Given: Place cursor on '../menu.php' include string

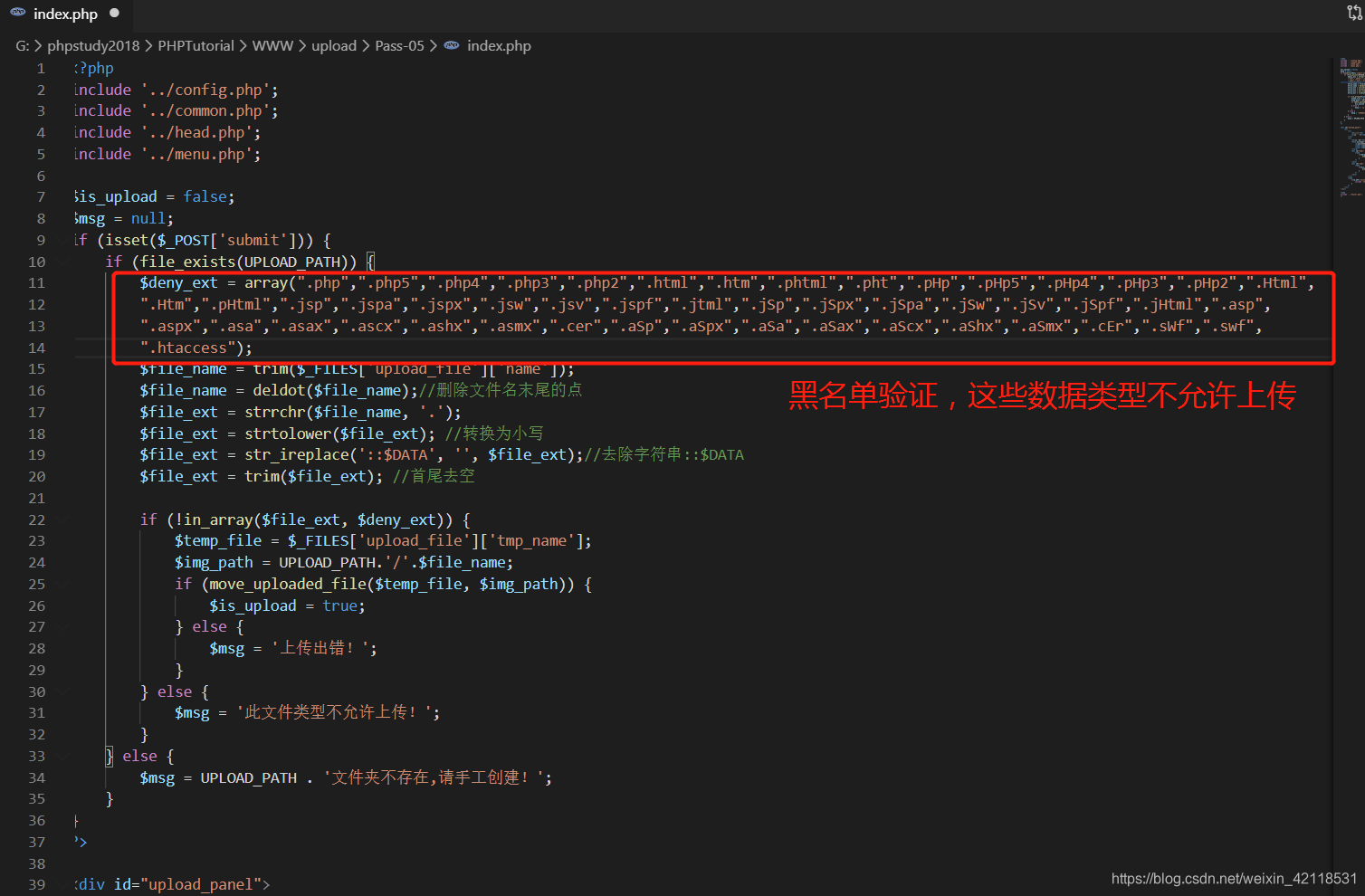Looking at the screenshot, I should coord(196,154).
